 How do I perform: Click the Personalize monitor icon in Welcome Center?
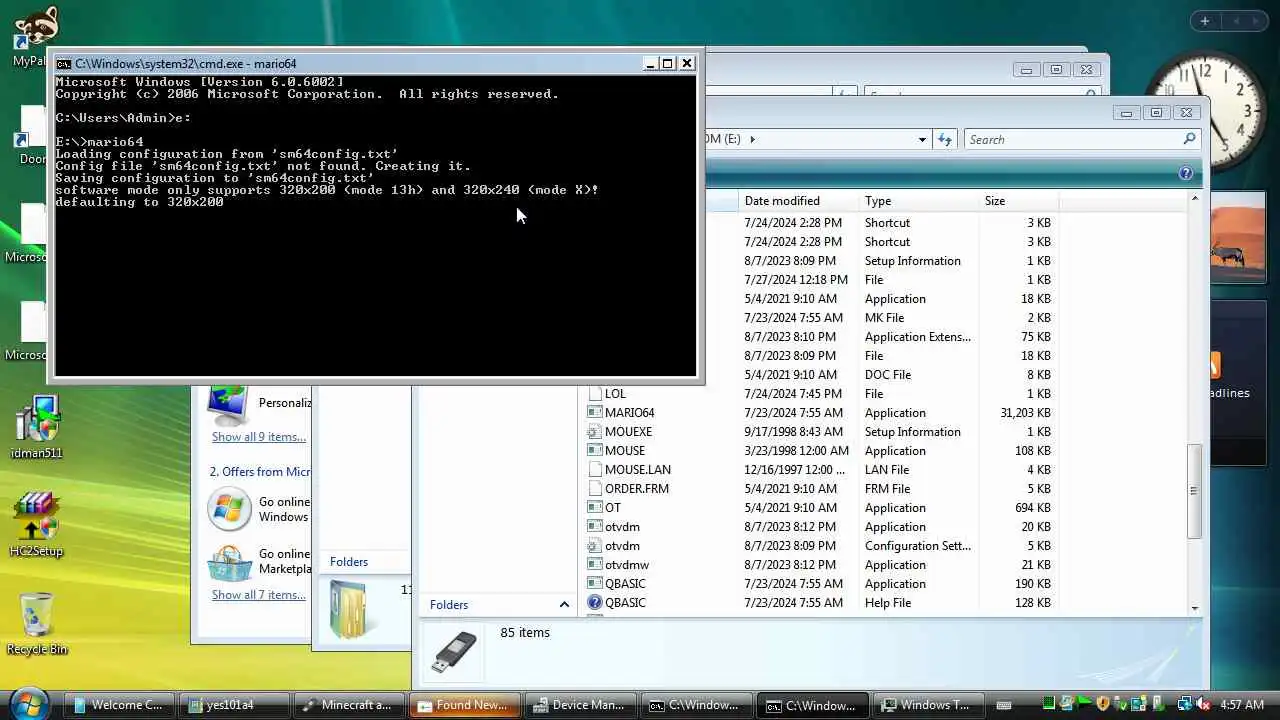228,404
